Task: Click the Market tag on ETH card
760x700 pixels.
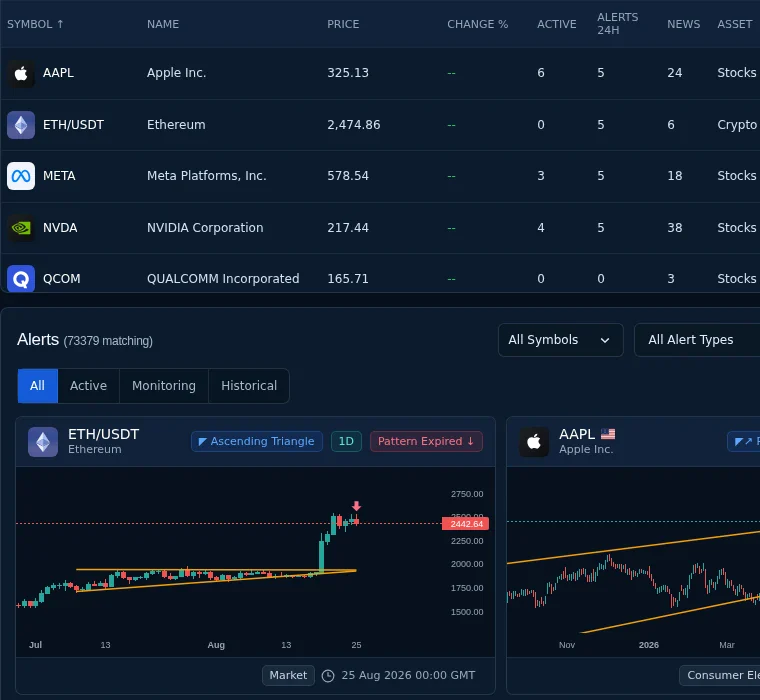Action: pos(288,675)
